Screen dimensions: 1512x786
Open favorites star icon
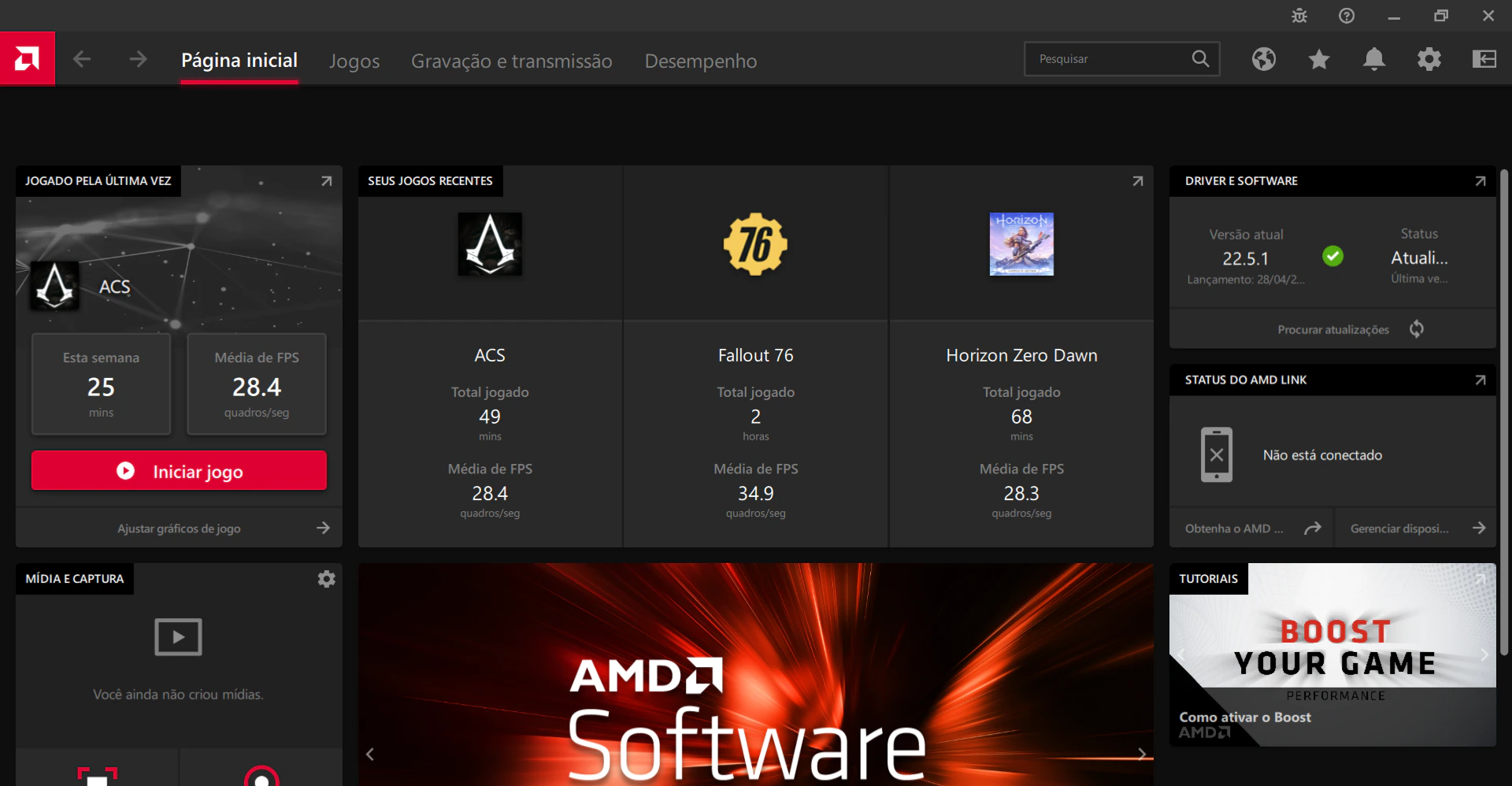coord(1319,59)
